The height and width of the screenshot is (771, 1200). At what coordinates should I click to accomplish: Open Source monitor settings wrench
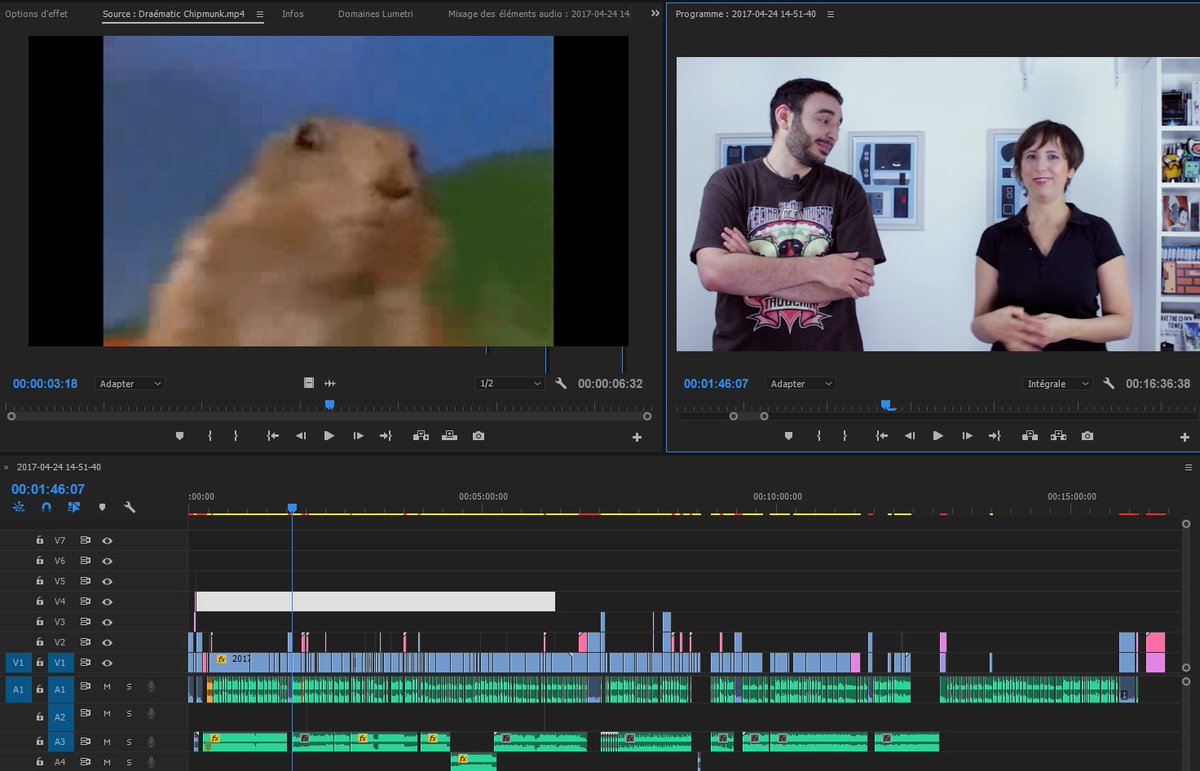(x=561, y=383)
